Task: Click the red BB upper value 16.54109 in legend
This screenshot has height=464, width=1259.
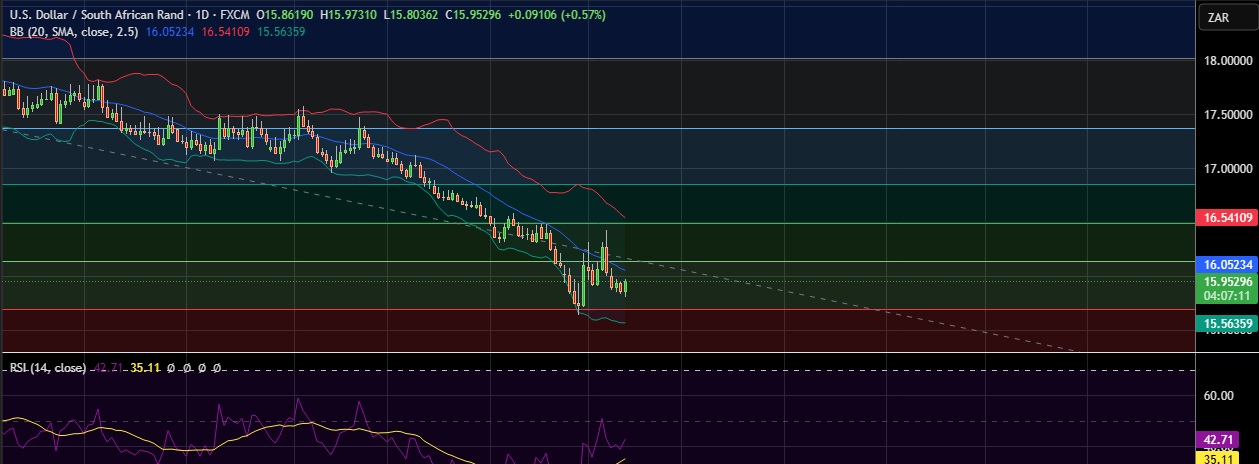Action: (227, 32)
